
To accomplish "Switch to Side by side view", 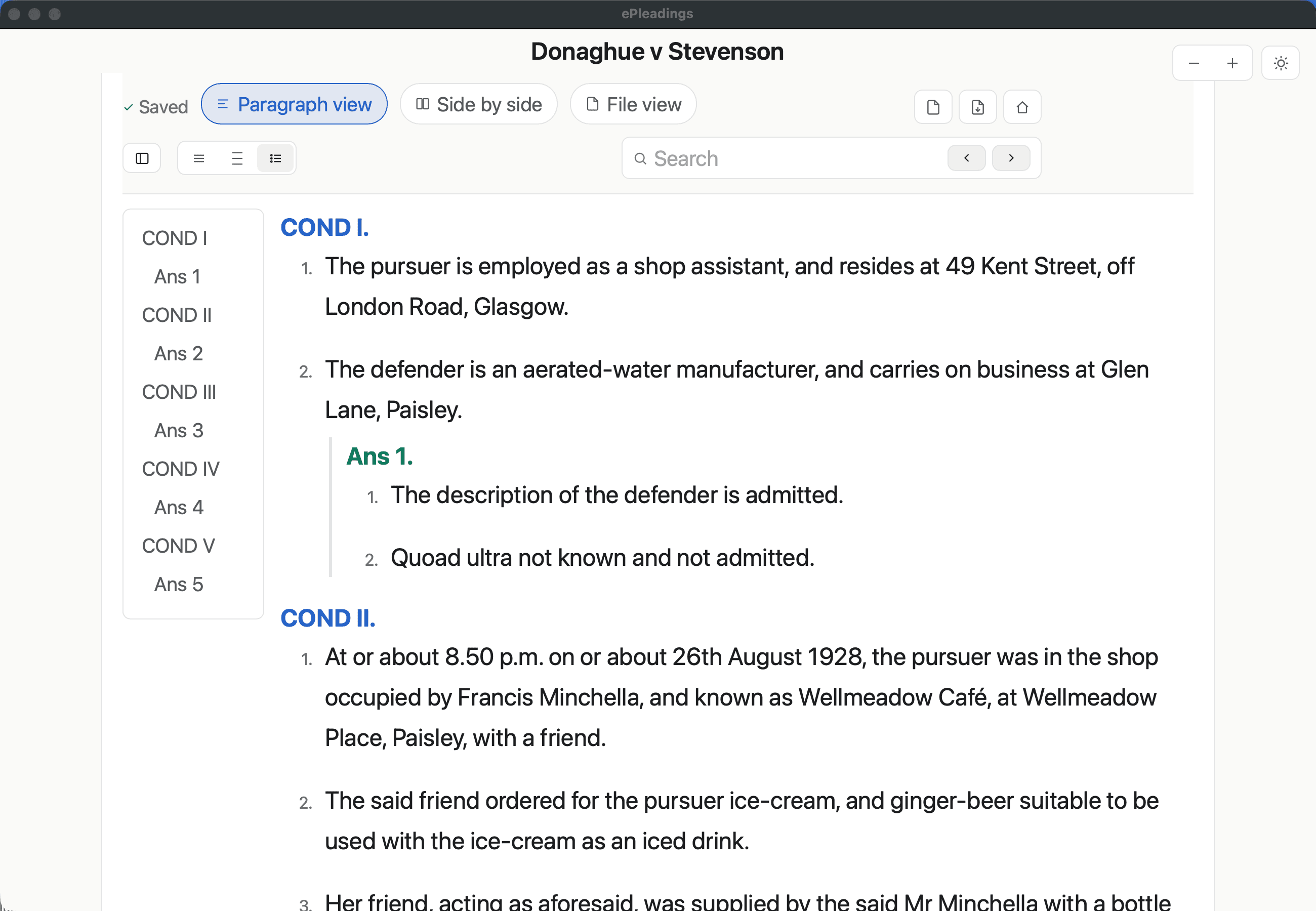I will pyautogui.click(x=478, y=104).
